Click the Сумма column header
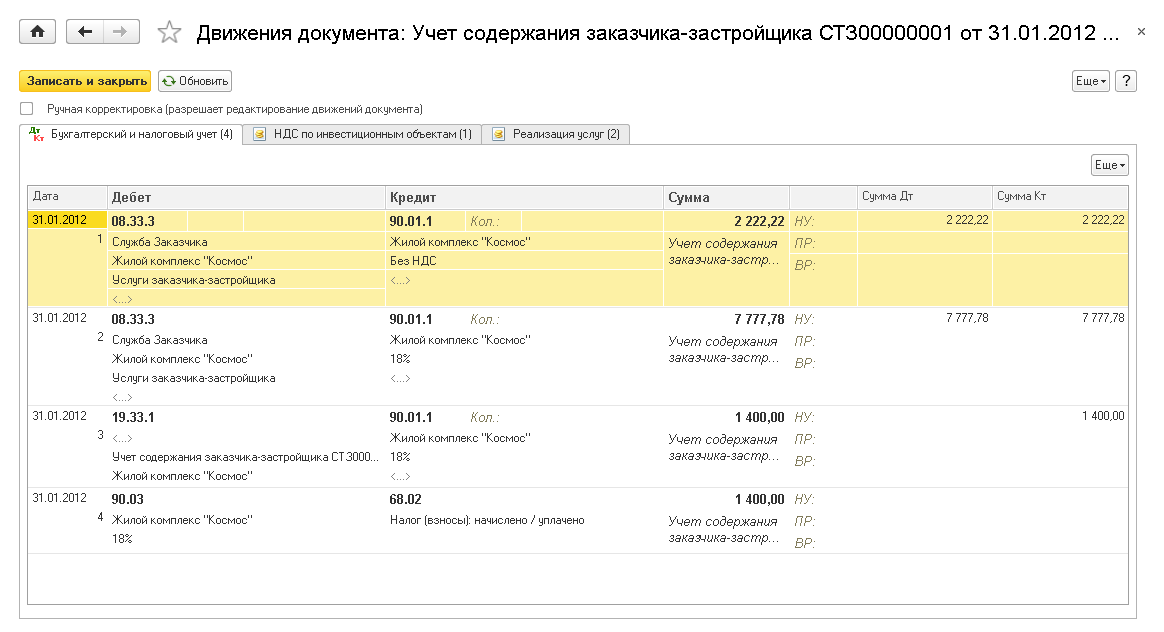The width and height of the screenshot is (1164, 632). [726, 197]
